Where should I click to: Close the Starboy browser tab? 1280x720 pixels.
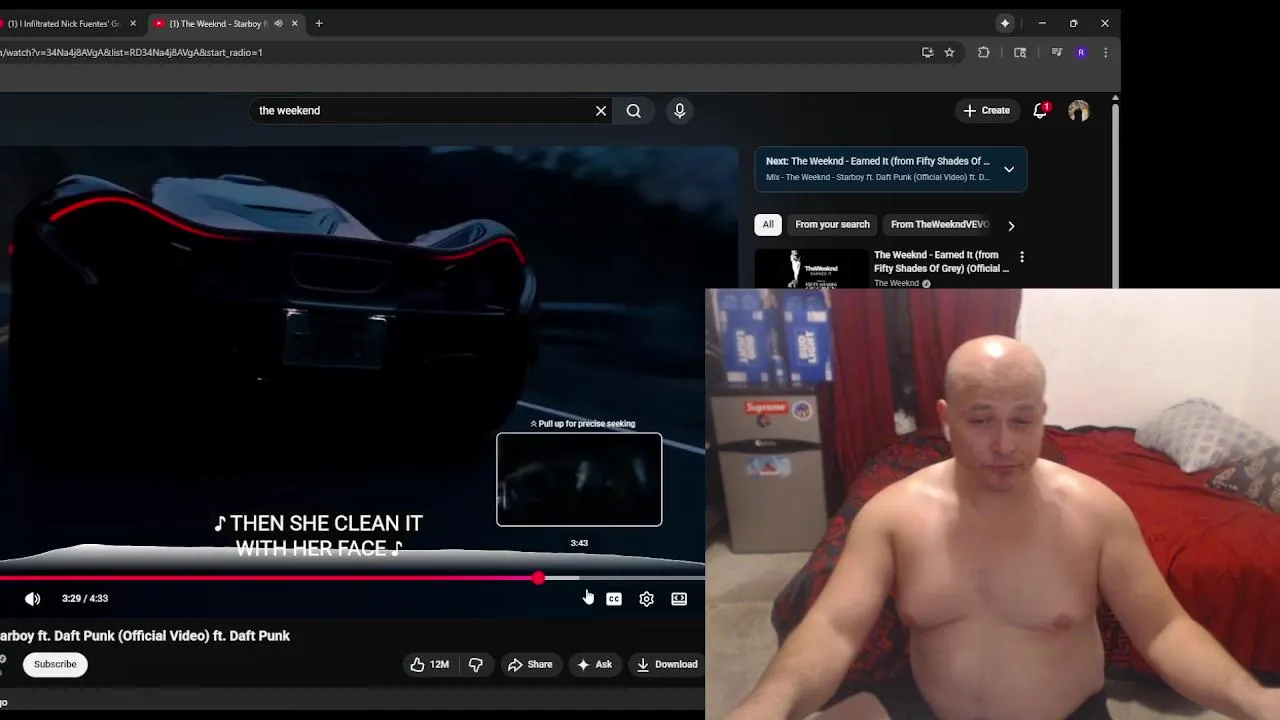point(295,24)
